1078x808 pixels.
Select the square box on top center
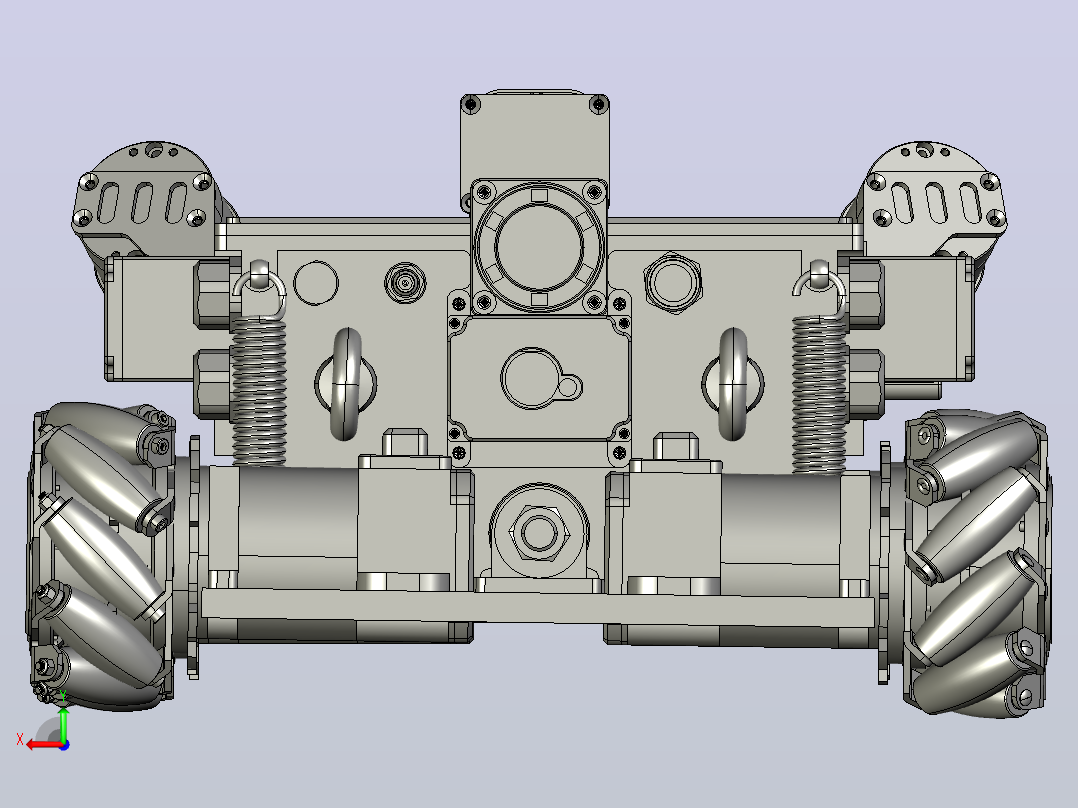pyautogui.click(x=534, y=138)
